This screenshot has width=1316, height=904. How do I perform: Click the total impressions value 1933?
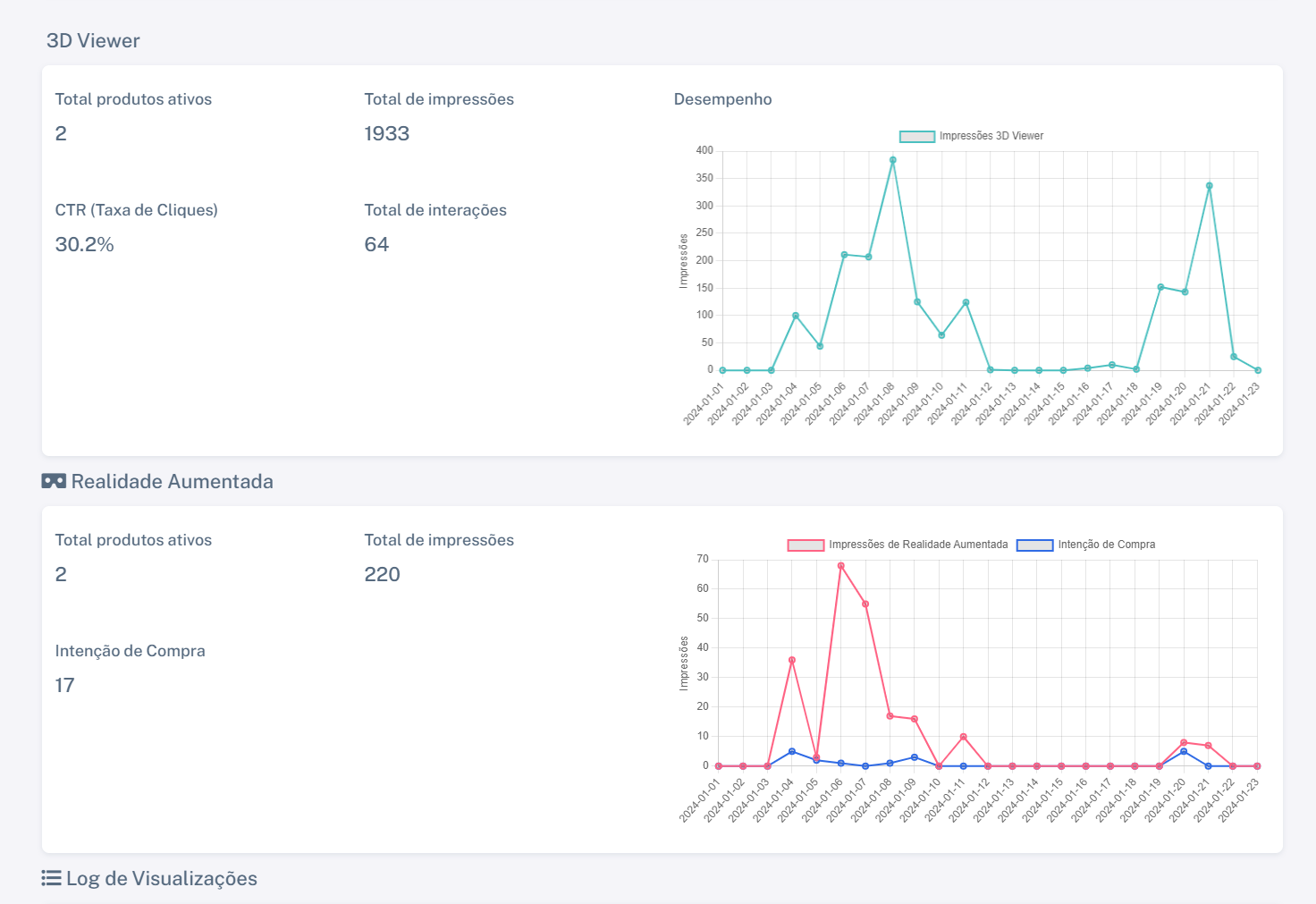pyautogui.click(x=386, y=133)
